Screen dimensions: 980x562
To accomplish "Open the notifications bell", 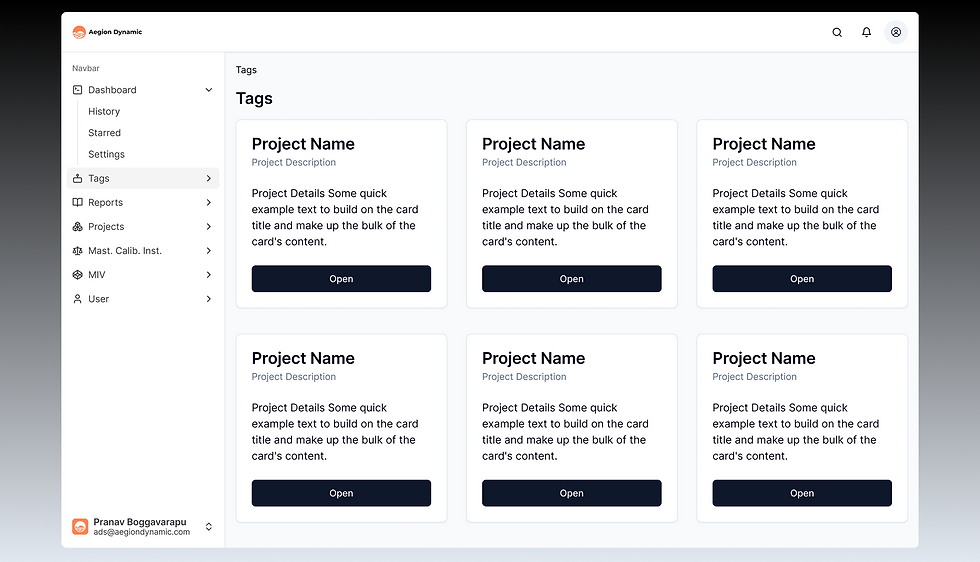I will (866, 32).
